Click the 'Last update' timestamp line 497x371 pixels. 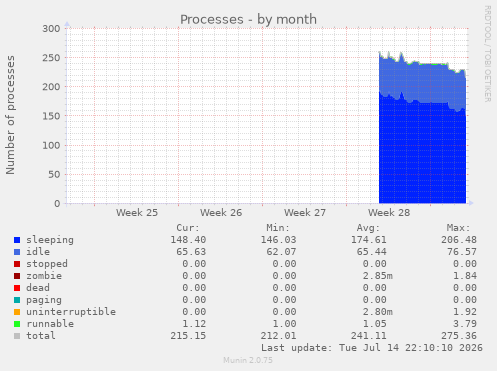click(372, 348)
